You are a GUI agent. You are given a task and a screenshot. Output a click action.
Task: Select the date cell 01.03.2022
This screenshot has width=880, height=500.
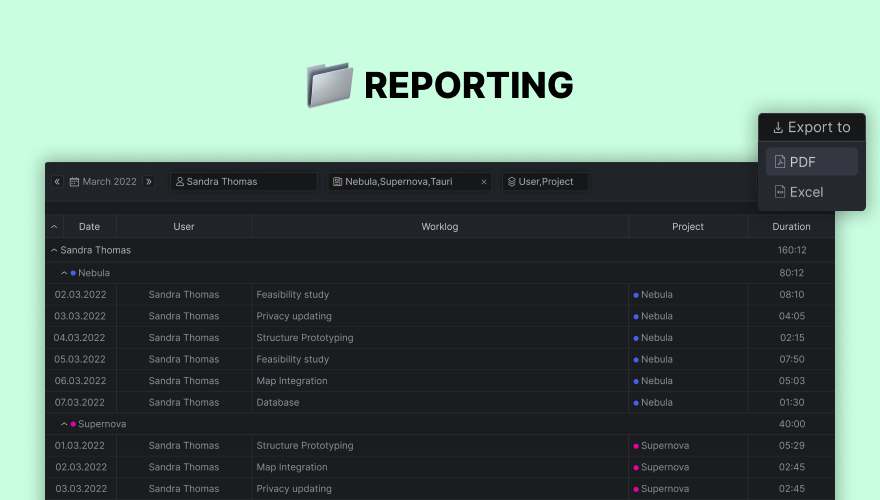pos(80,446)
